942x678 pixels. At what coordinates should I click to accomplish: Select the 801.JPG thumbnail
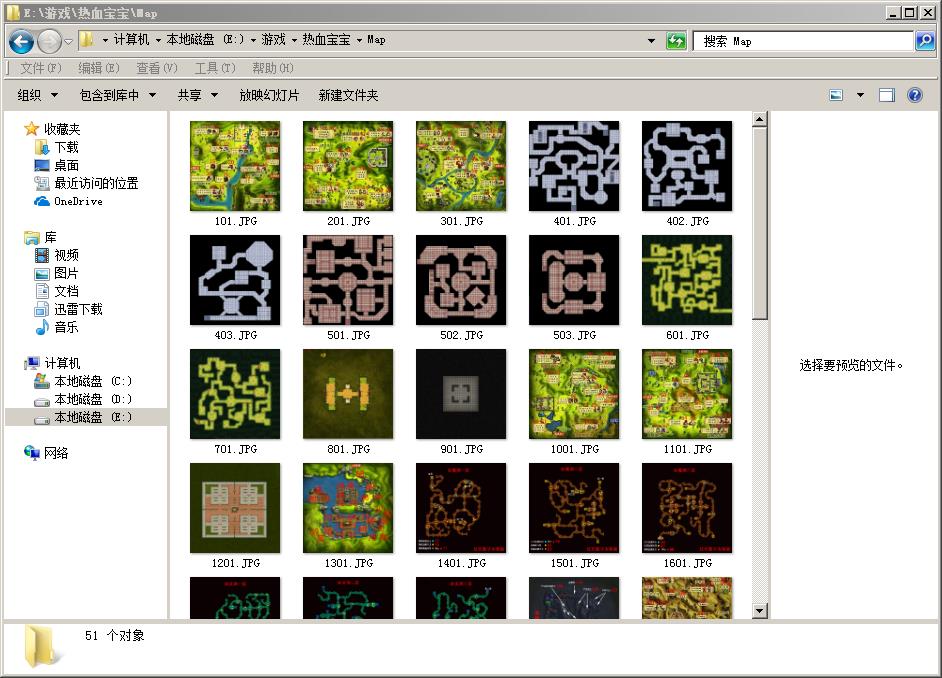click(x=348, y=394)
